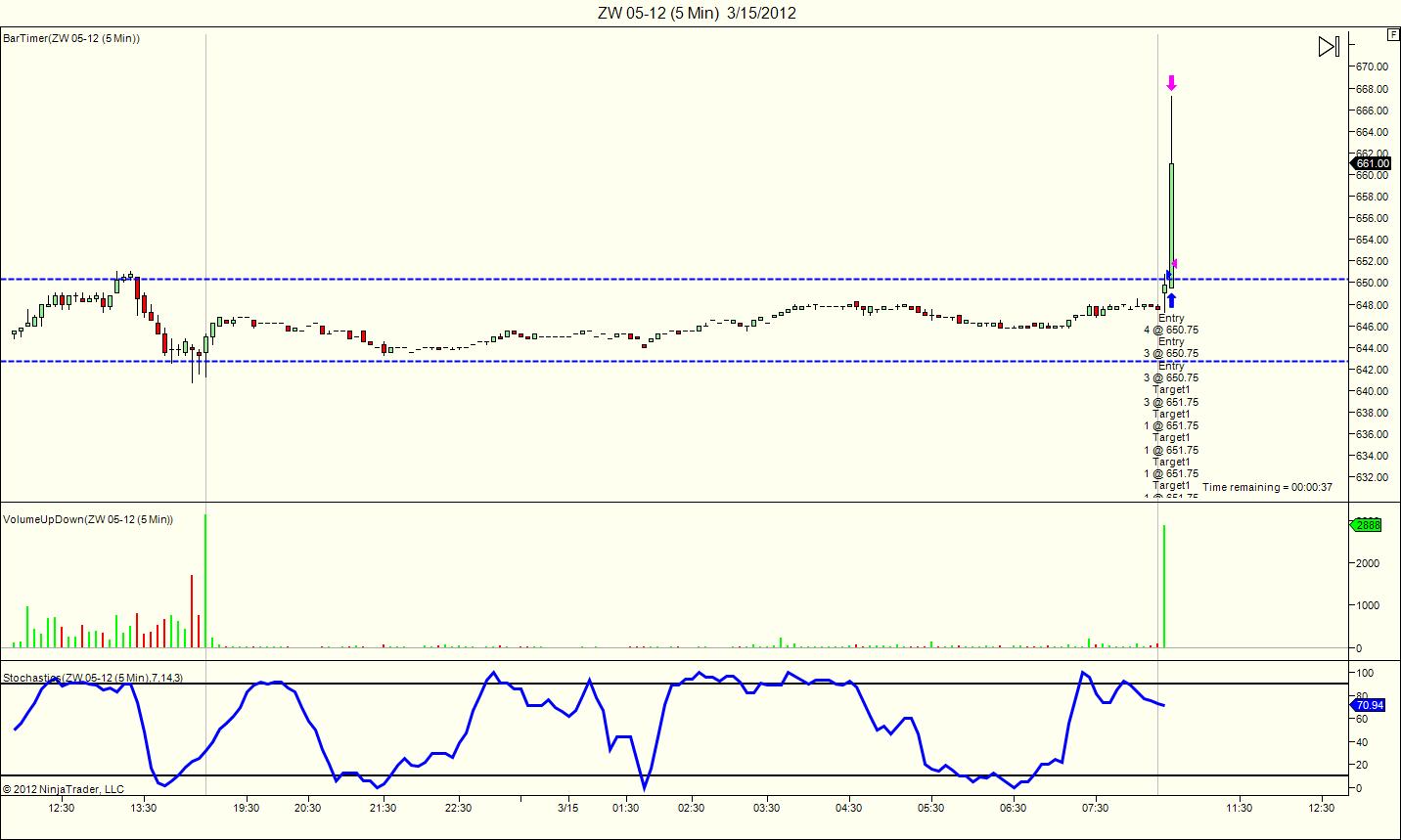Click the 05:30 time axis label

[x=931, y=808]
